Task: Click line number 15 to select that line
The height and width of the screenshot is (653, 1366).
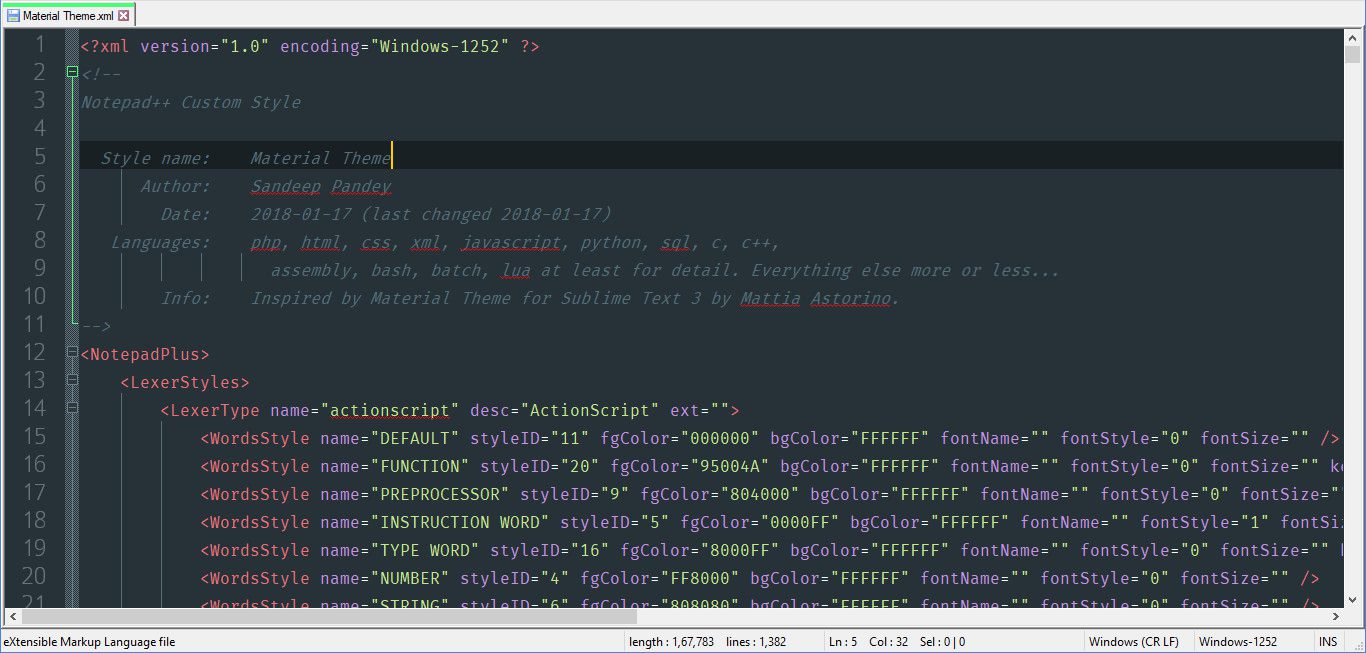Action: pos(35,437)
